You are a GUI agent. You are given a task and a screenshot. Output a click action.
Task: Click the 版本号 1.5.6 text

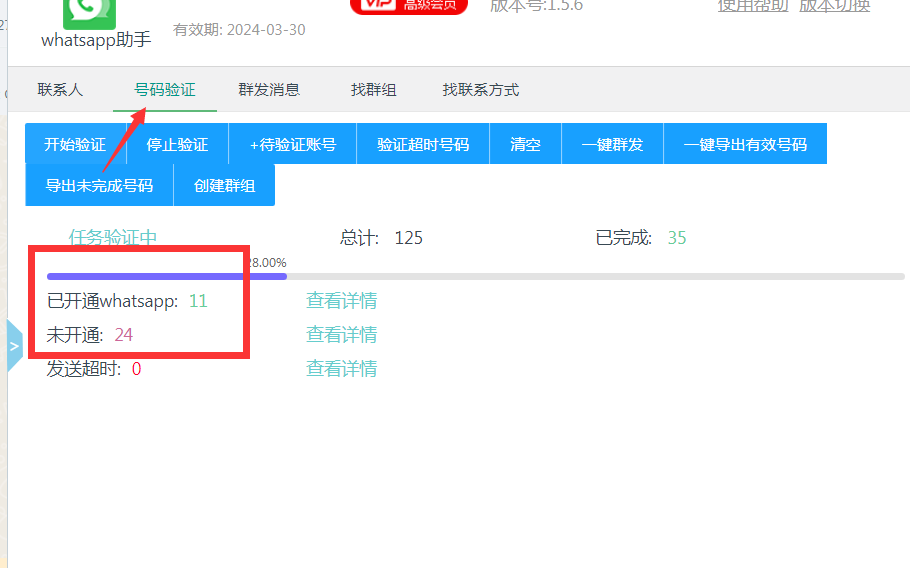click(x=536, y=6)
